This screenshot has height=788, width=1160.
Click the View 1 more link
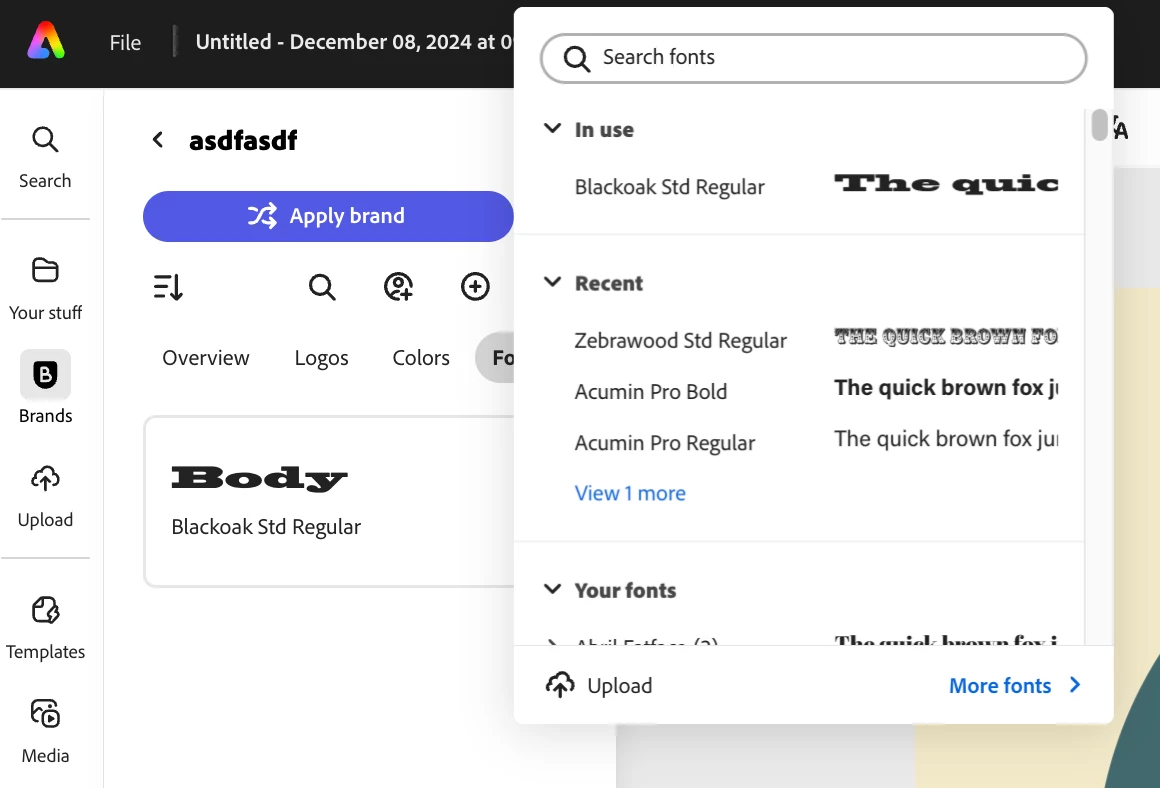(630, 493)
